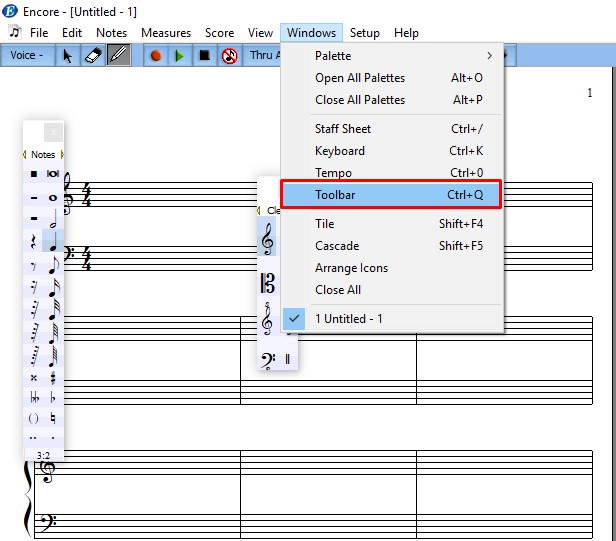Select the half rest in Notes palette
Viewport: 616px width, 541px height.
pos(34,218)
